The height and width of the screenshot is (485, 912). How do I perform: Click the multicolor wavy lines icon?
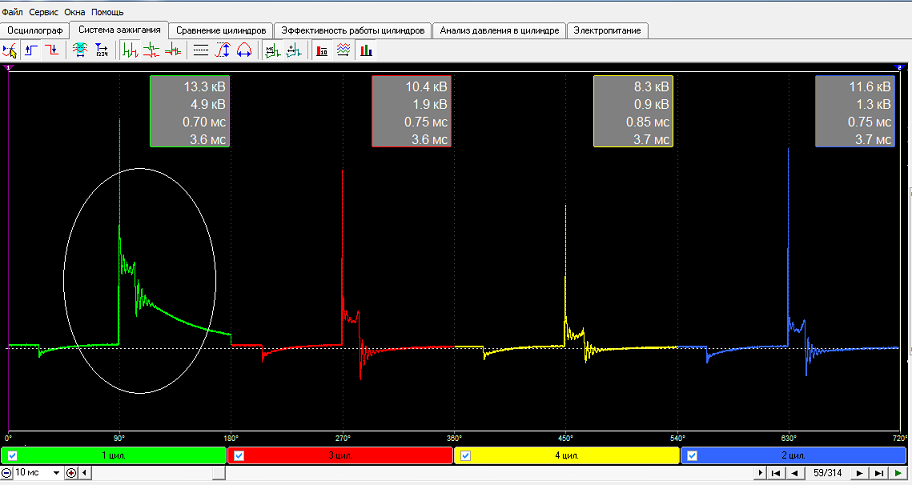coord(343,50)
